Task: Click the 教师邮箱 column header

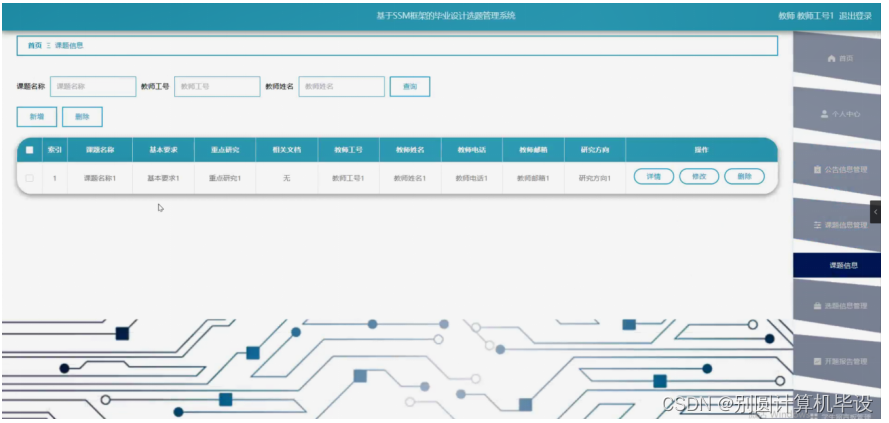Action: [x=533, y=150]
